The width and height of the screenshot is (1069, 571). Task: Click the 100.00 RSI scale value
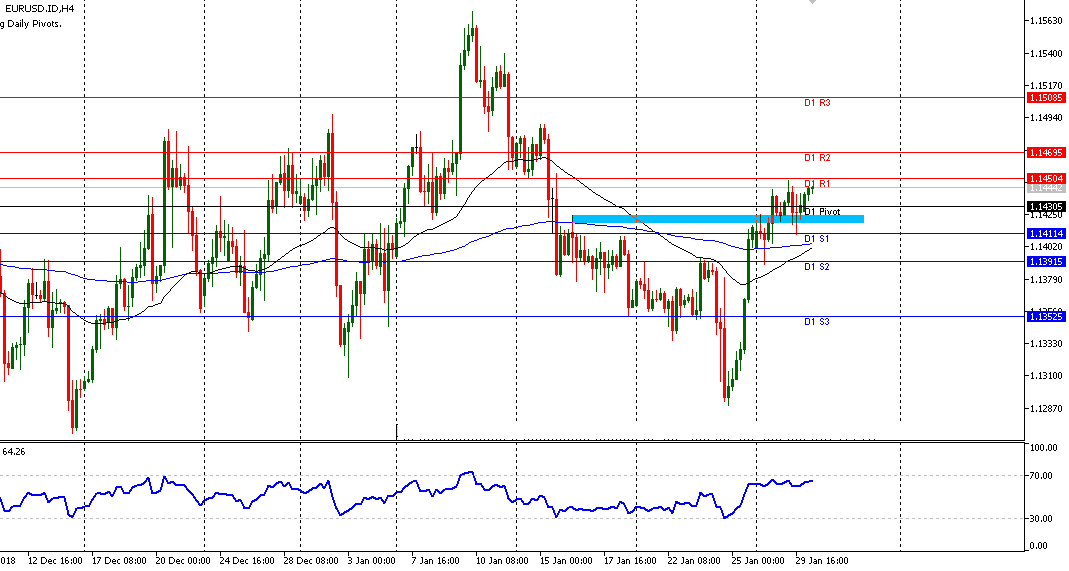(x=1044, y=448)
